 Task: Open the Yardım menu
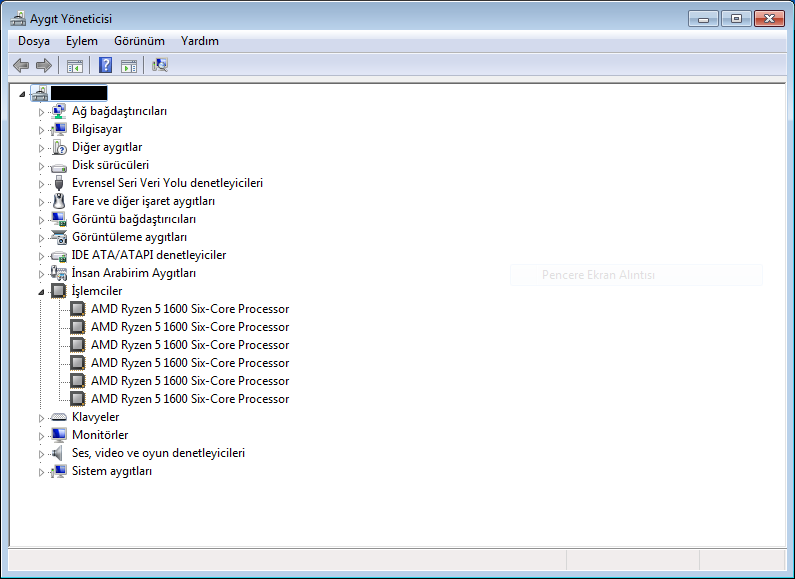tap(200, 41)
